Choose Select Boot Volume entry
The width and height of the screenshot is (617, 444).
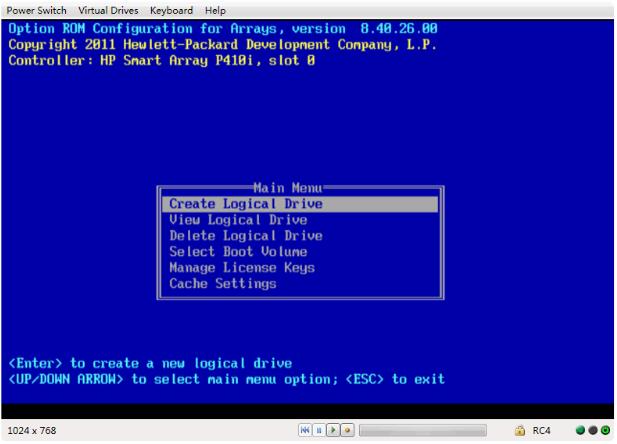tap(238, 252)
